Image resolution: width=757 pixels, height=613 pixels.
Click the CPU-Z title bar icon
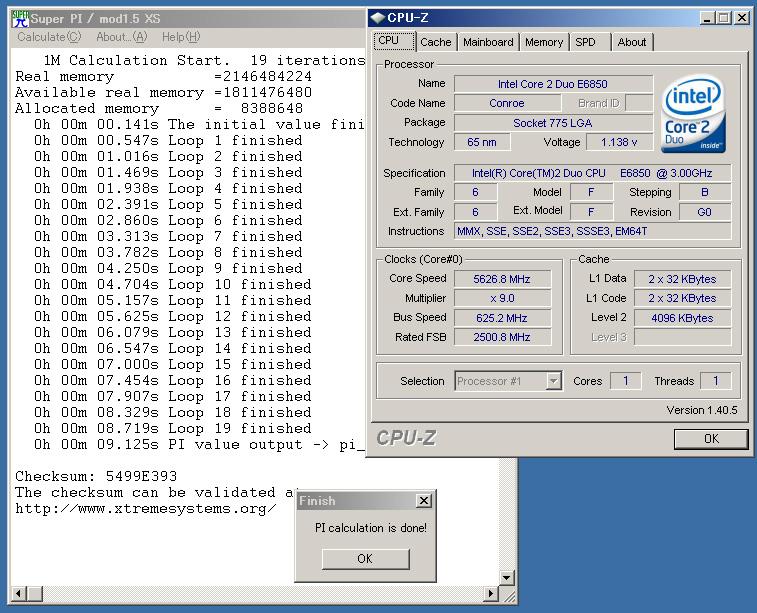(377, 18)
